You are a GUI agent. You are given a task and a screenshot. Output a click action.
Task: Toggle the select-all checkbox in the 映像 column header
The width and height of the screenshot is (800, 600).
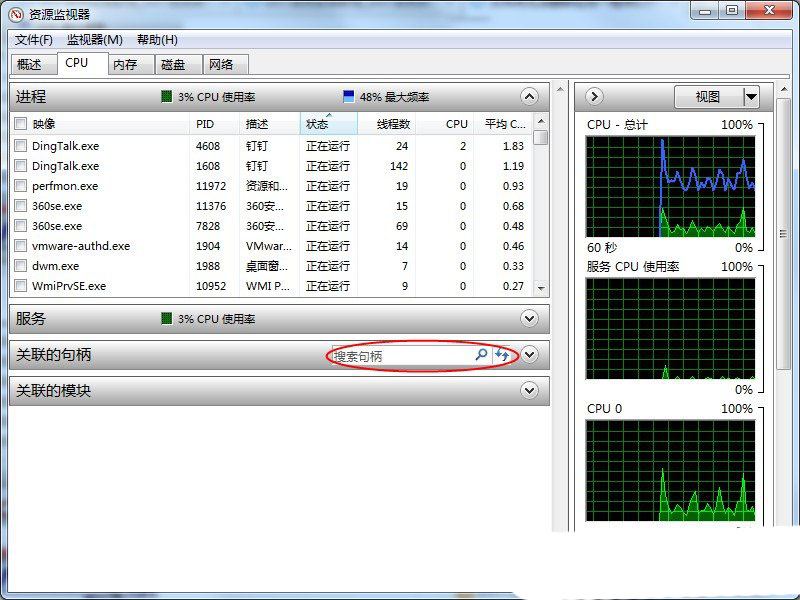coord(21,124)
